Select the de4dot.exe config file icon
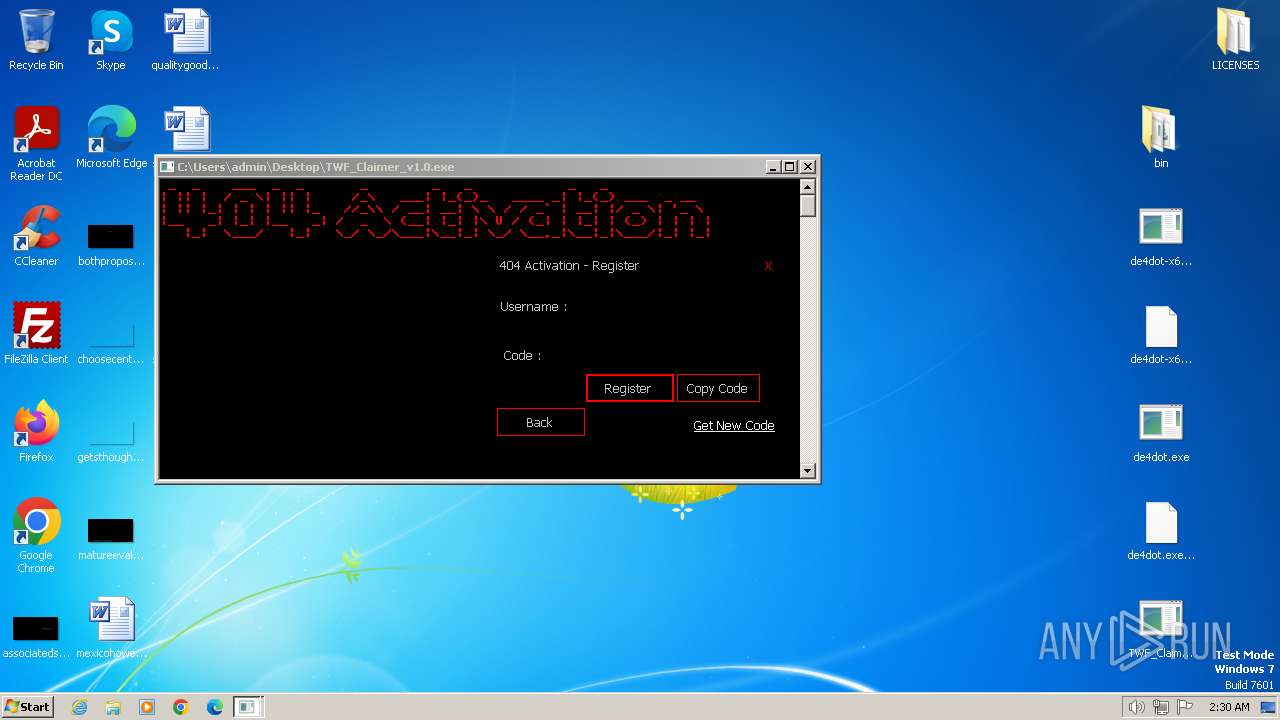The image size is (1280, 720). [1161, 530]
